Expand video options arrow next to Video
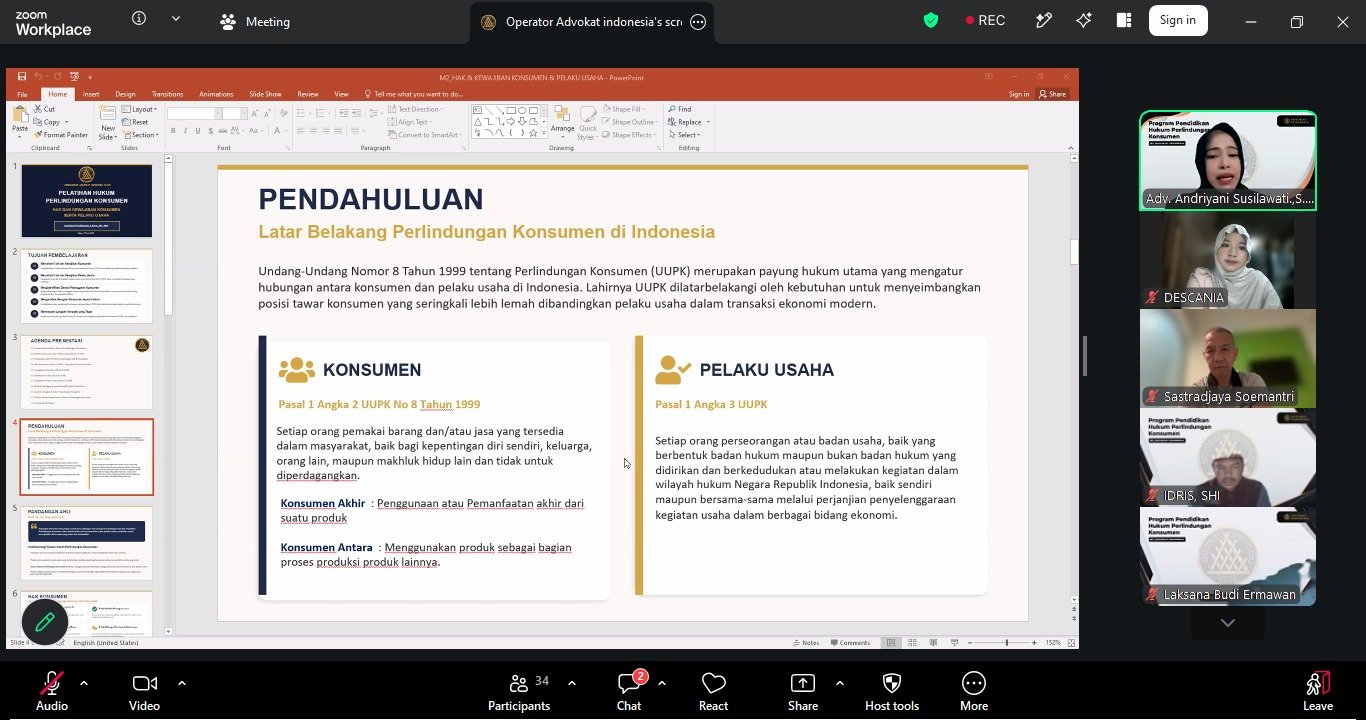This screenshot has height=720, width=1366. [x=181, y=683]
